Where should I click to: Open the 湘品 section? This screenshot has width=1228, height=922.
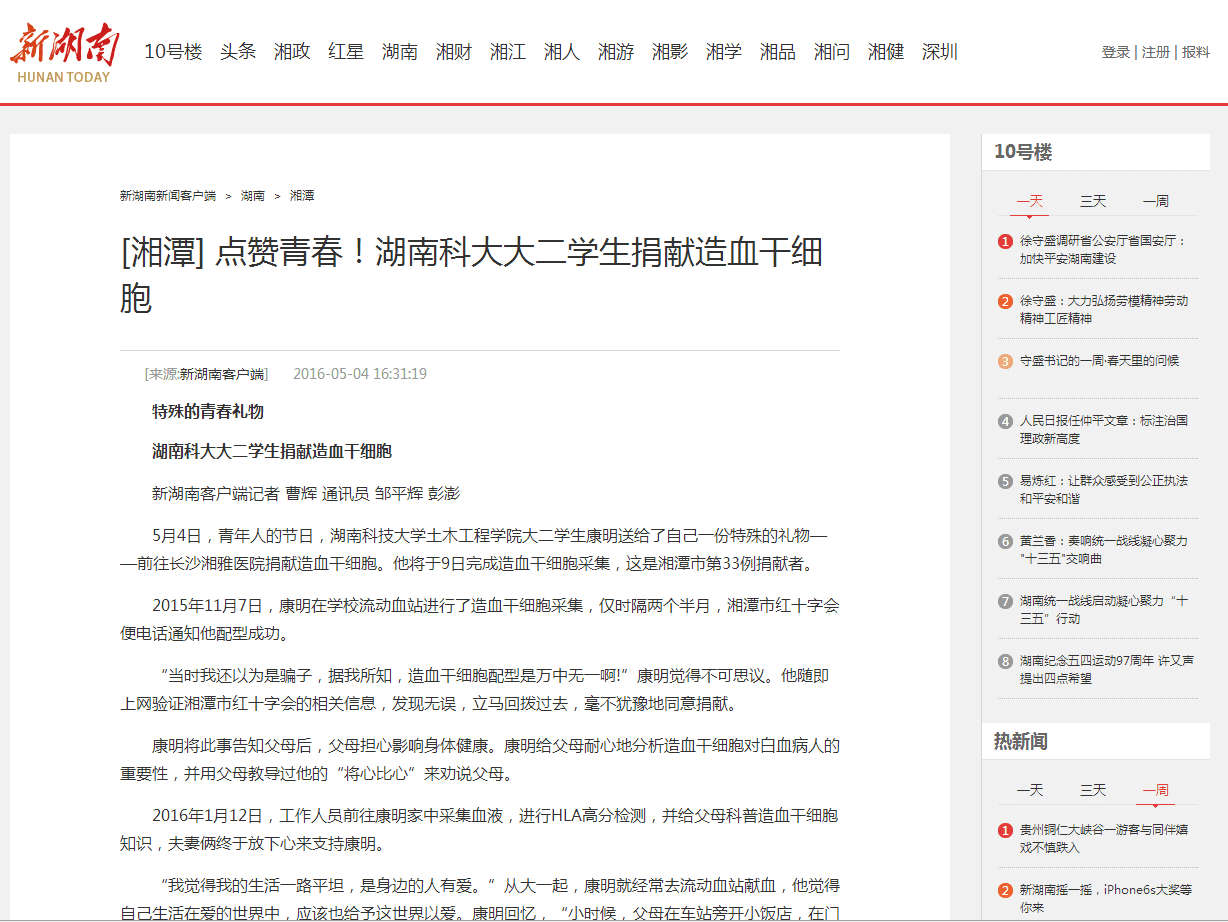(778, 52)
